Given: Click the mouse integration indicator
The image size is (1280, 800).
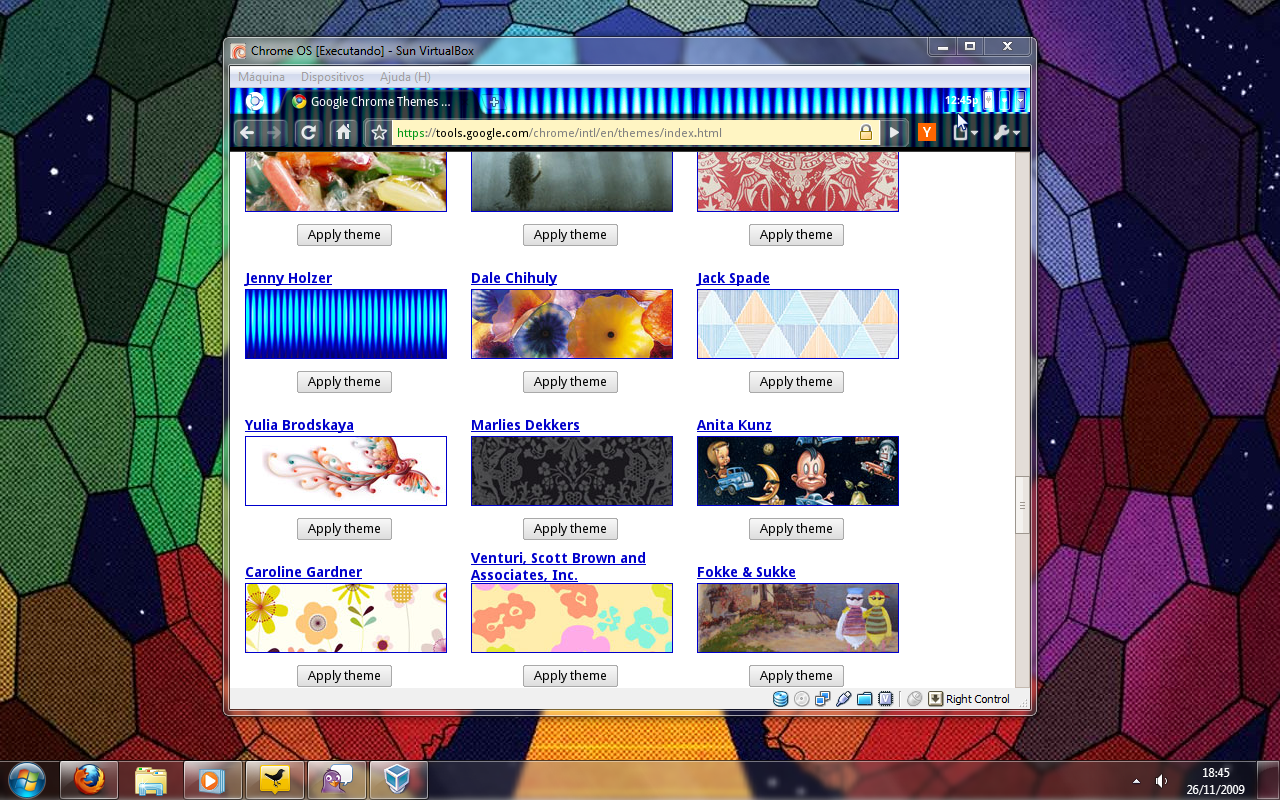Looking at the screenshot, I should pos(914,699).
